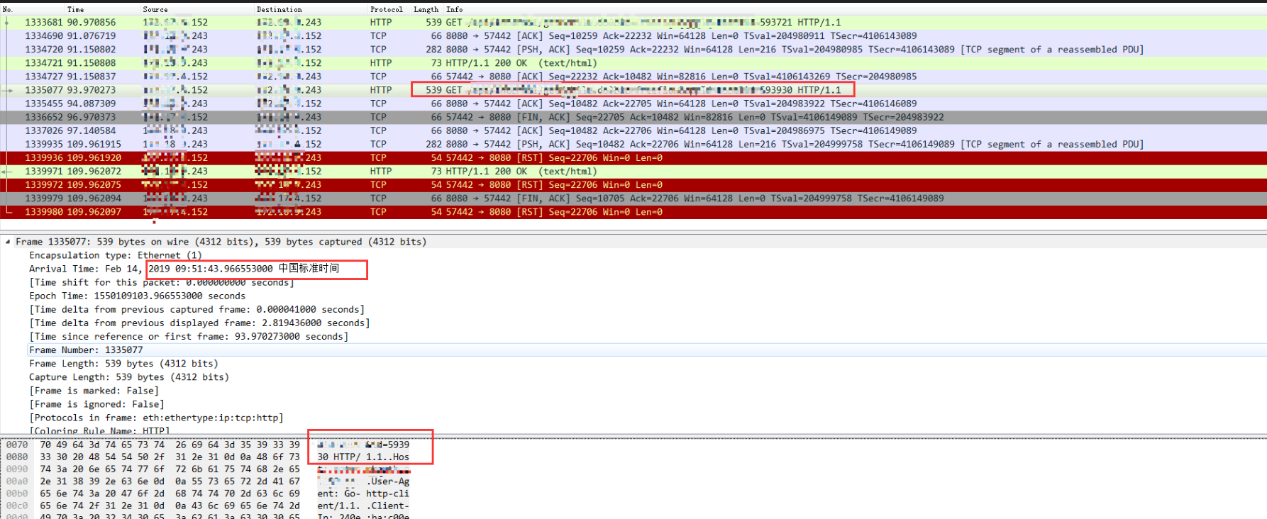Select packet row number 1339935
1267x519 pixels.
tap(633, 144)
